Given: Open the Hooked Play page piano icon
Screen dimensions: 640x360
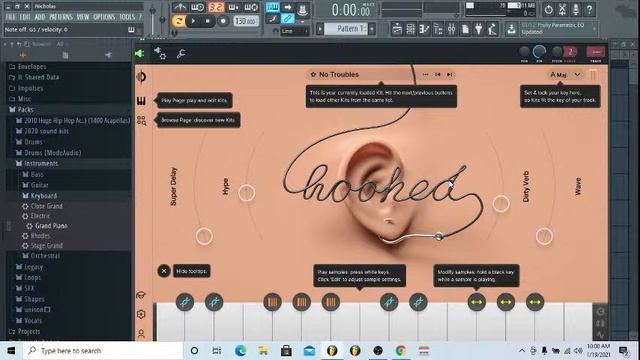Looking at the screenshot, I should (141, 100).
